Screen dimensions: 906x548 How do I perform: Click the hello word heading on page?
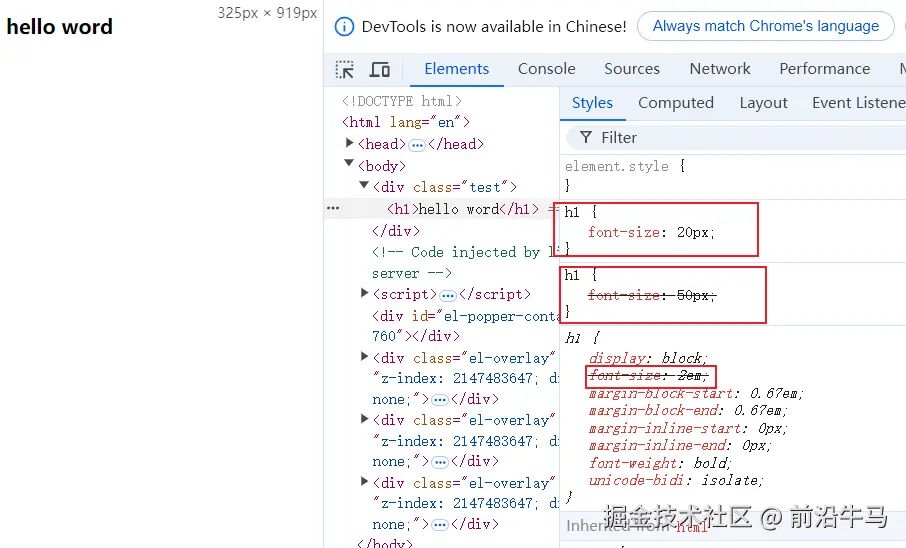(60, 27)
